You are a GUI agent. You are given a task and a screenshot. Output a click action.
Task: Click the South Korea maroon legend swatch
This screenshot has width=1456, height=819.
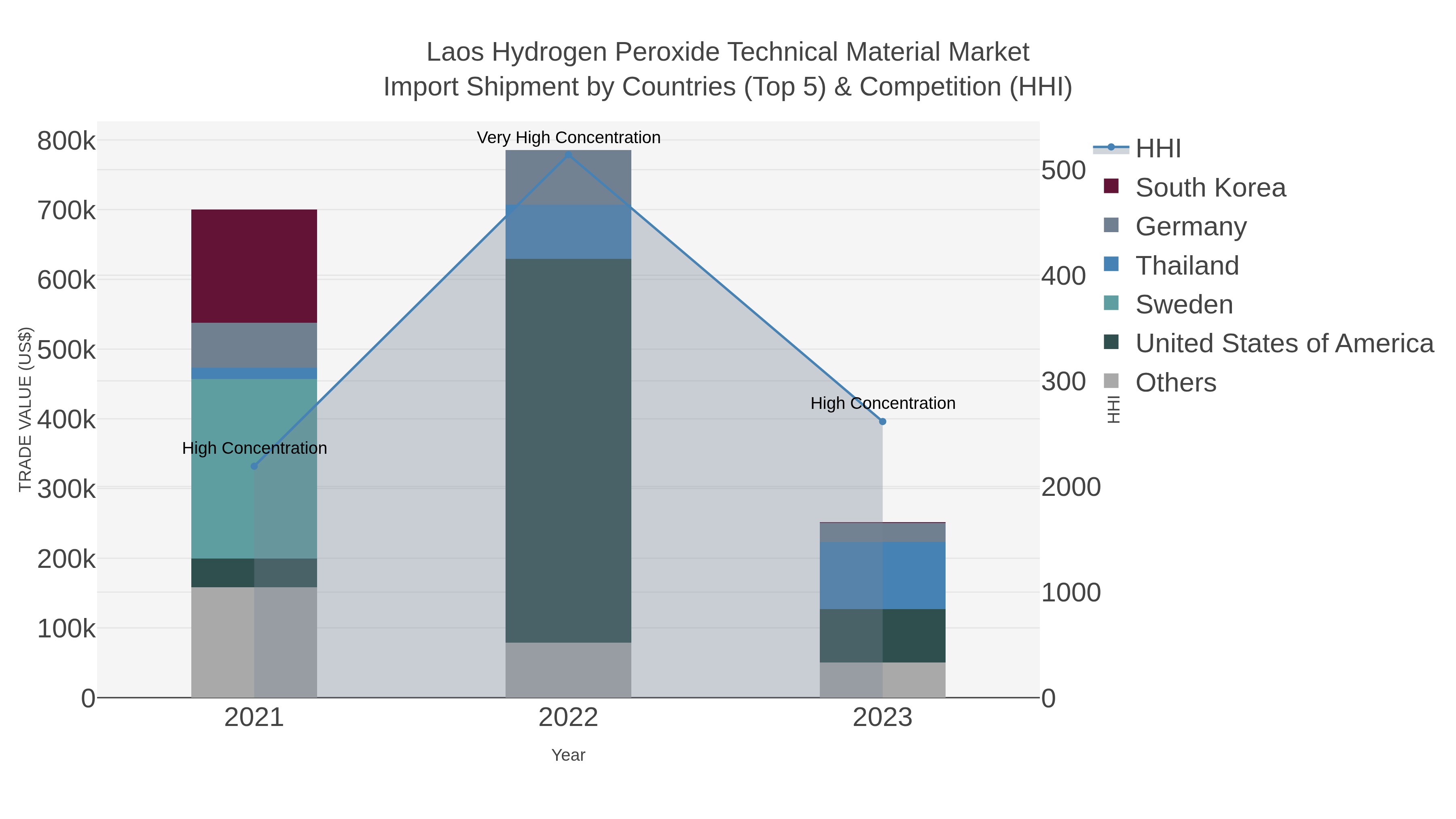tap(1111, 186)
